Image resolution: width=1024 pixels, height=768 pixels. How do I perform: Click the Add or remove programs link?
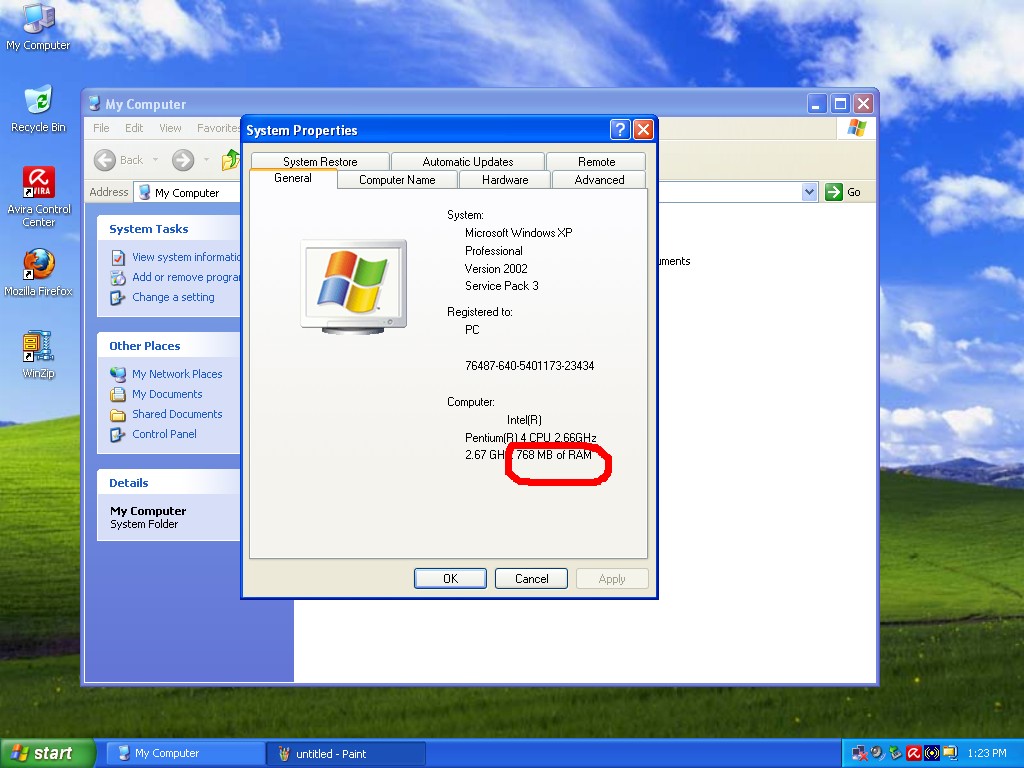pos(187,278)
